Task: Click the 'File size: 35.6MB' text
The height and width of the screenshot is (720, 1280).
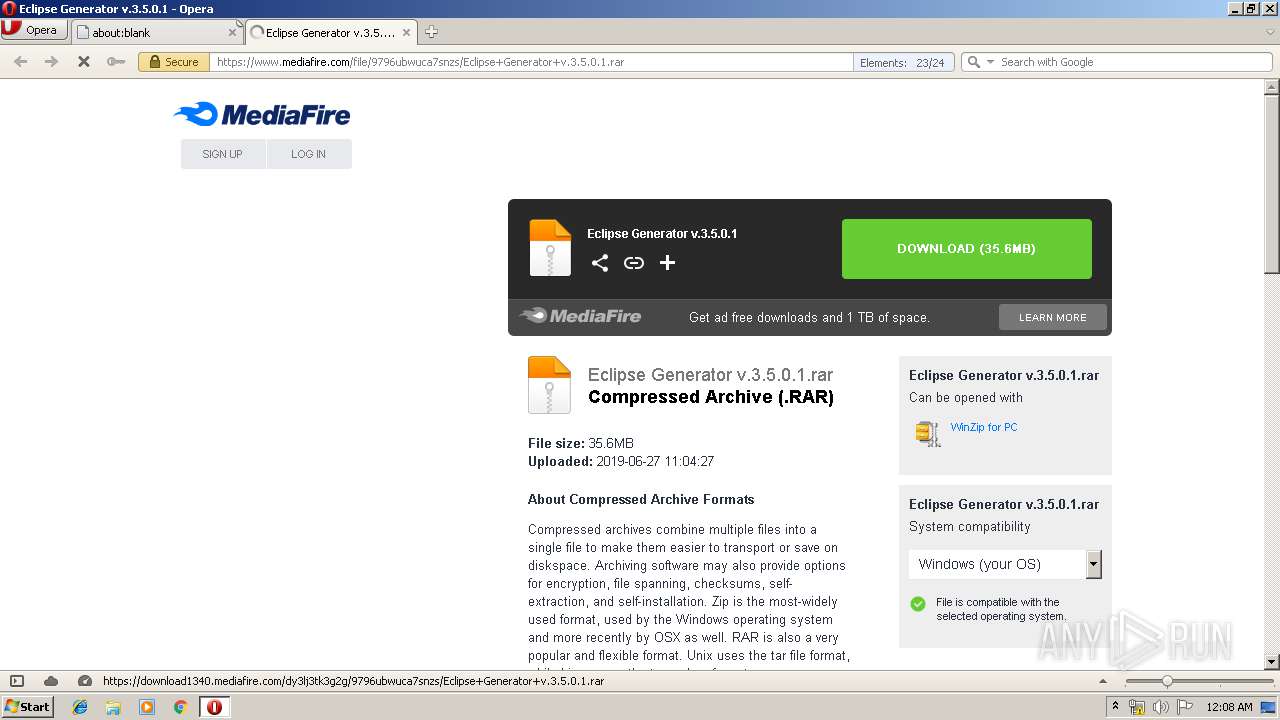Action: point(581,443)
